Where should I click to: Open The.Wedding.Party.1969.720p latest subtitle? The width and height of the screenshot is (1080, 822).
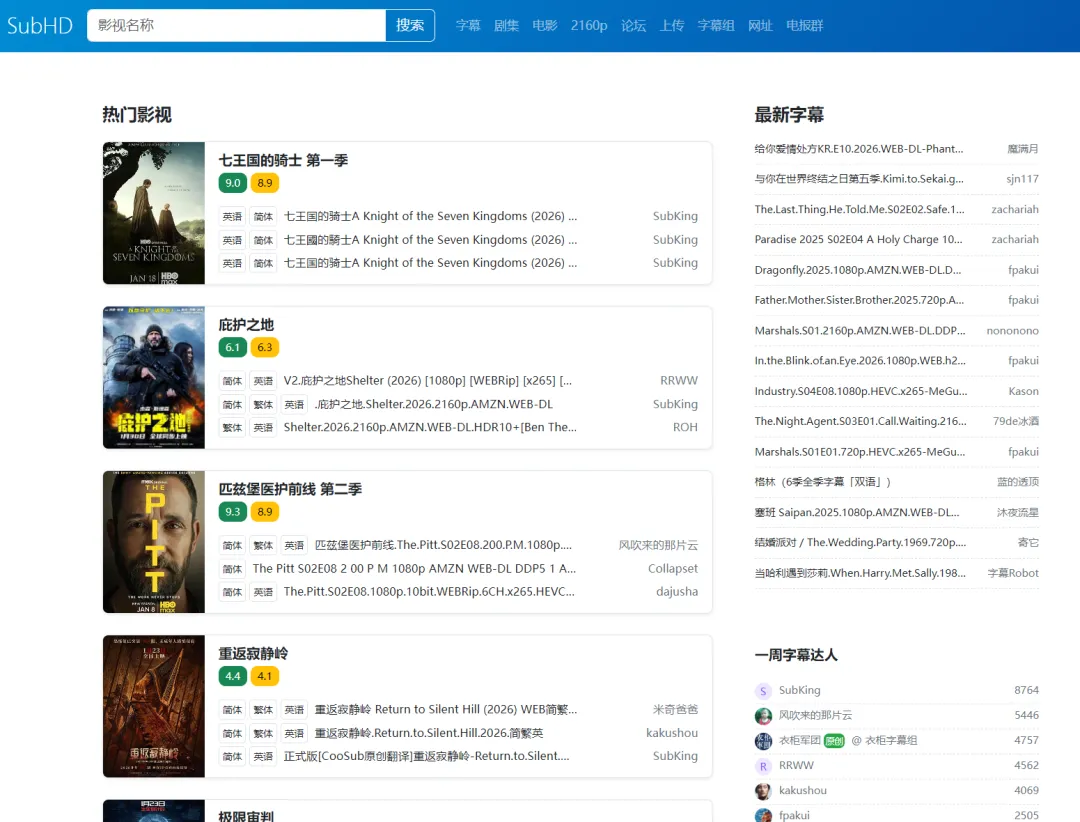click(860, 543)
